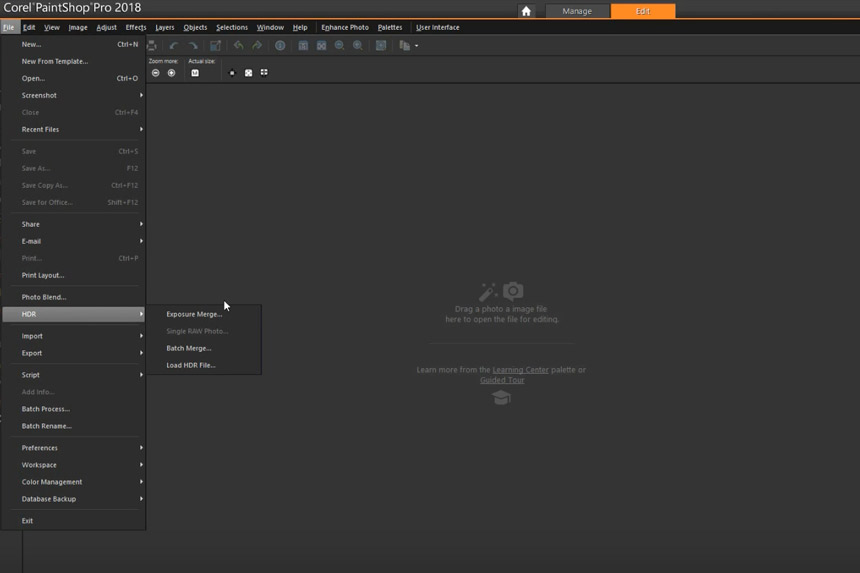Open the Image Information icon
860x573 pixels.
point(280,46)
